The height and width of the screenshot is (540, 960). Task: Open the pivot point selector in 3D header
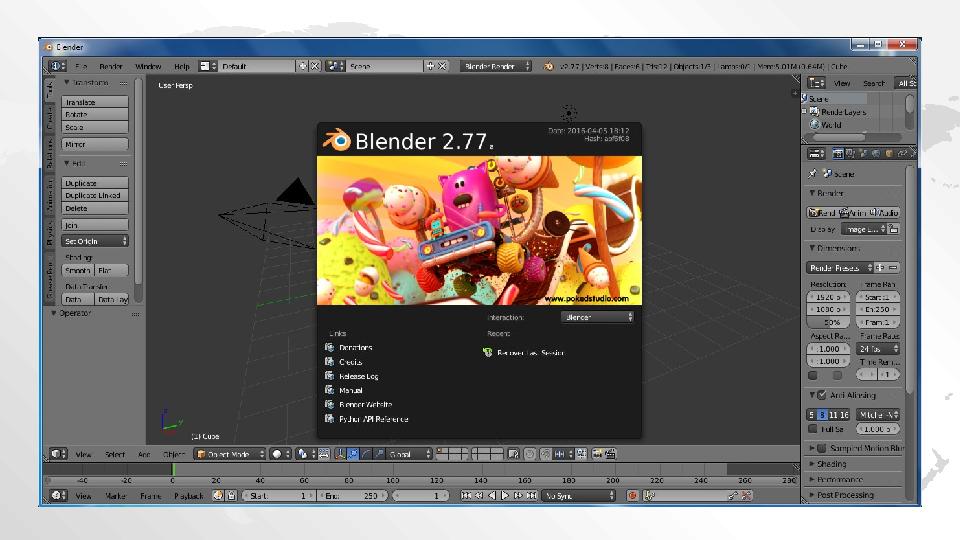point(306,454)
